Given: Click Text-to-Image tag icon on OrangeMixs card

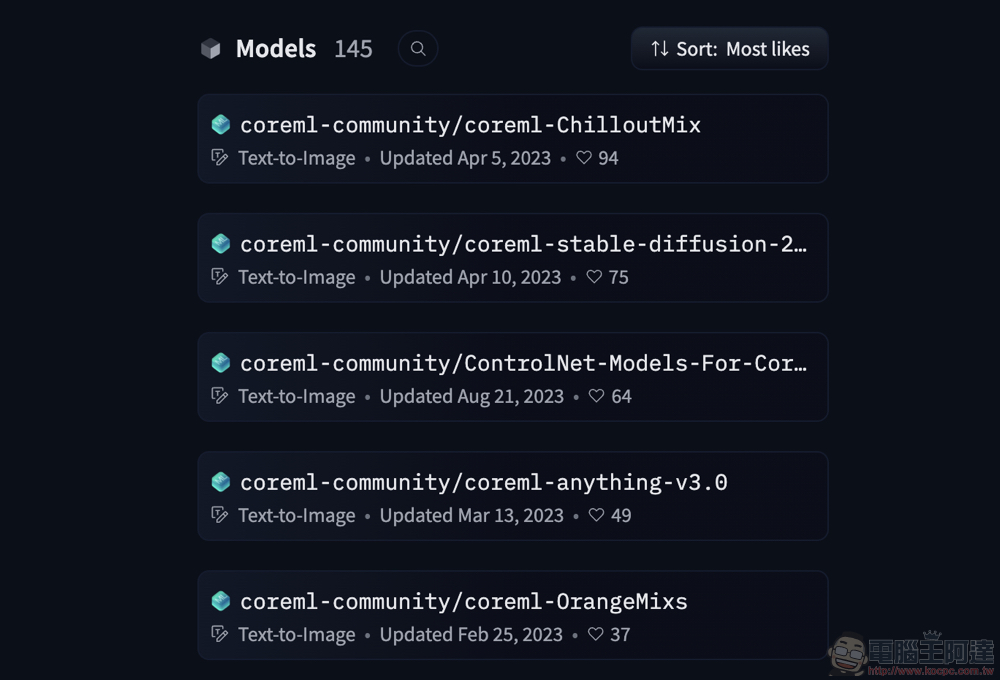Looking at the screenshot, I should click(x=219, y=634).
